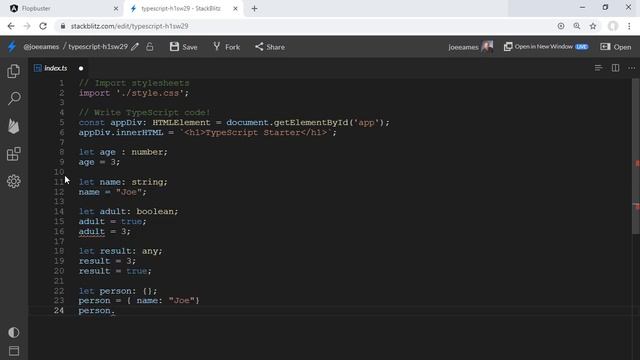640x360 pixels.
Task: Click the StackBlitz lightning logo
Action: pos(11,47)
